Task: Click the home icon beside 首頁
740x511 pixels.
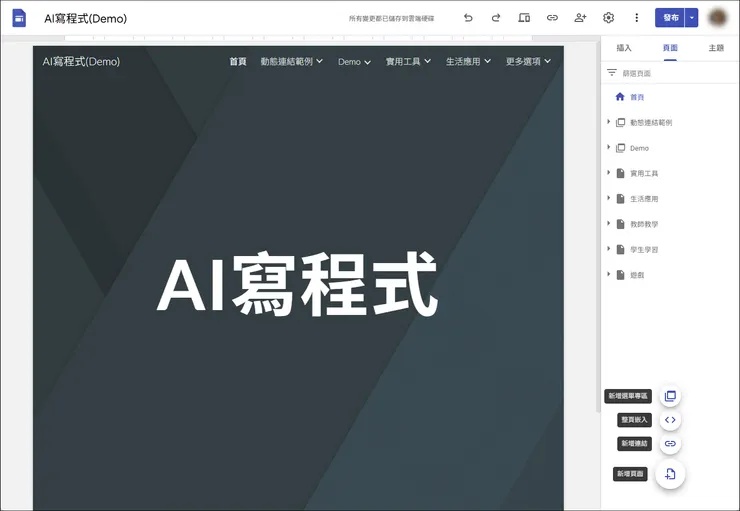Action: [x=620, y=97]
